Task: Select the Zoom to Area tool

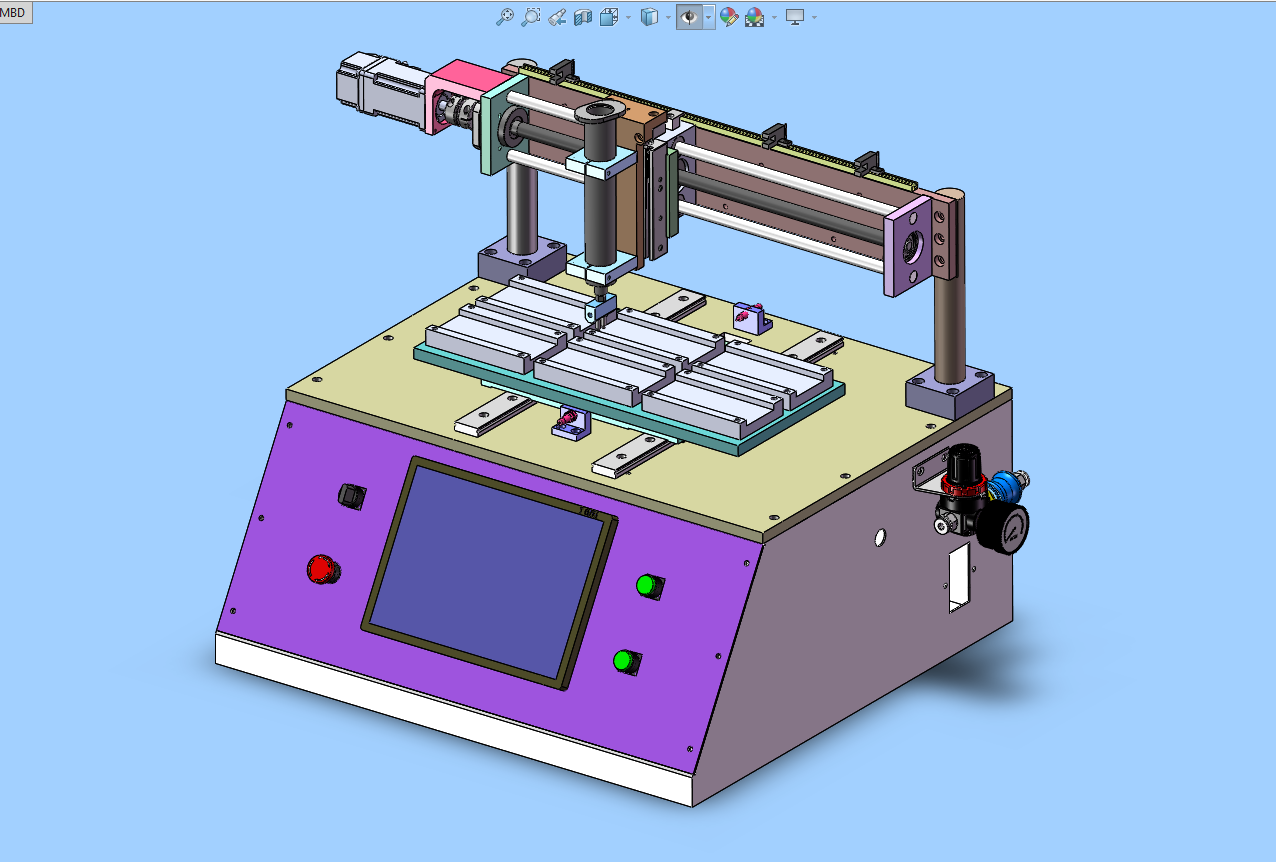Action: tap(531, 17)
